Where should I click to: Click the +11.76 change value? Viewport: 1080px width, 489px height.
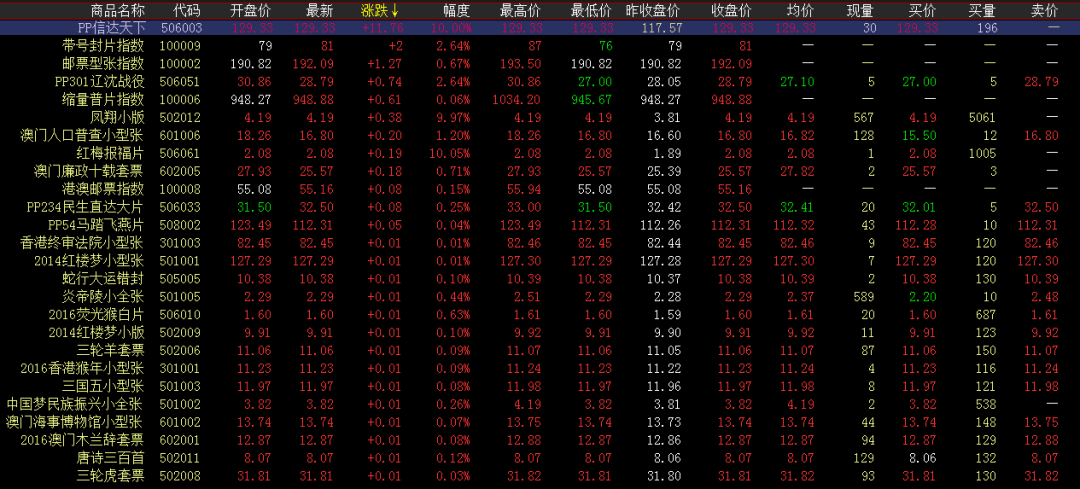[x=380, y=28]
